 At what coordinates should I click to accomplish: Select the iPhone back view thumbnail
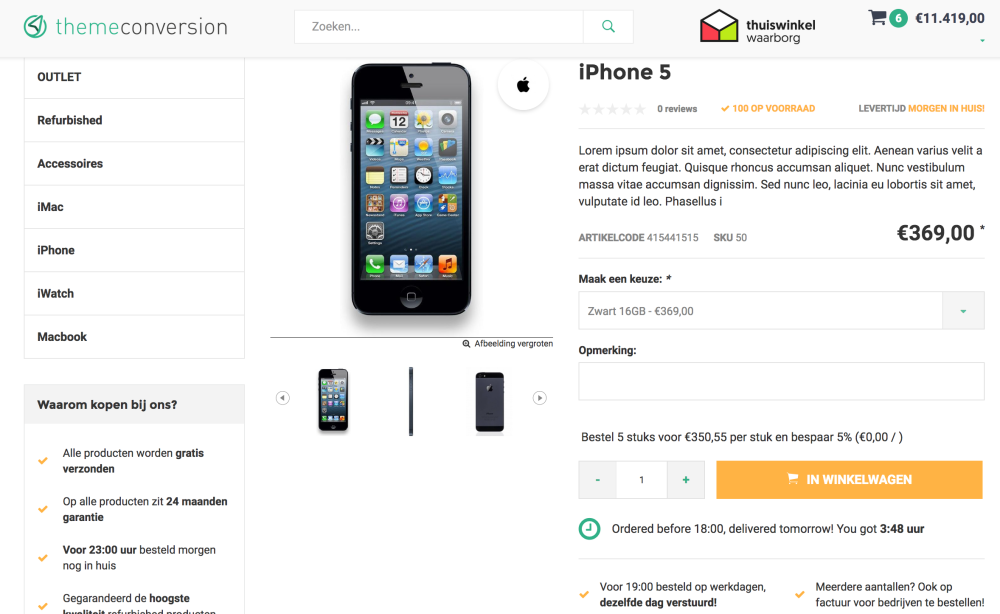click(x=490, y=402)
